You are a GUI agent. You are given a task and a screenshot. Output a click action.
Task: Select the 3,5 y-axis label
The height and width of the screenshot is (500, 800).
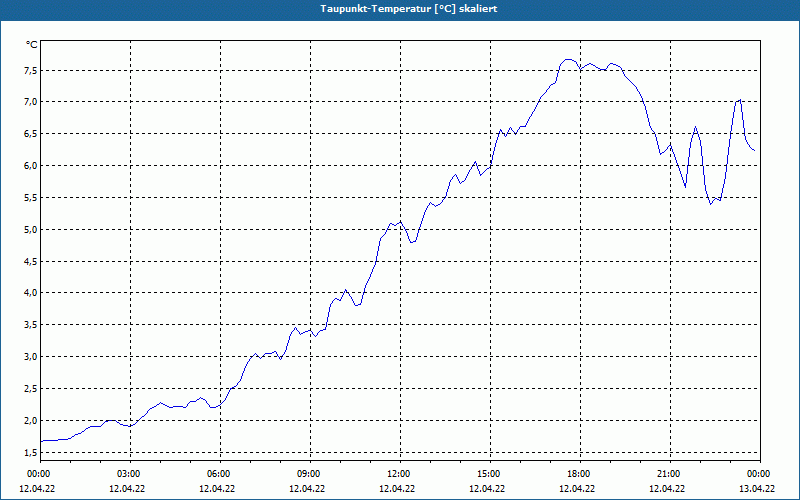click(x=31, y=325)
